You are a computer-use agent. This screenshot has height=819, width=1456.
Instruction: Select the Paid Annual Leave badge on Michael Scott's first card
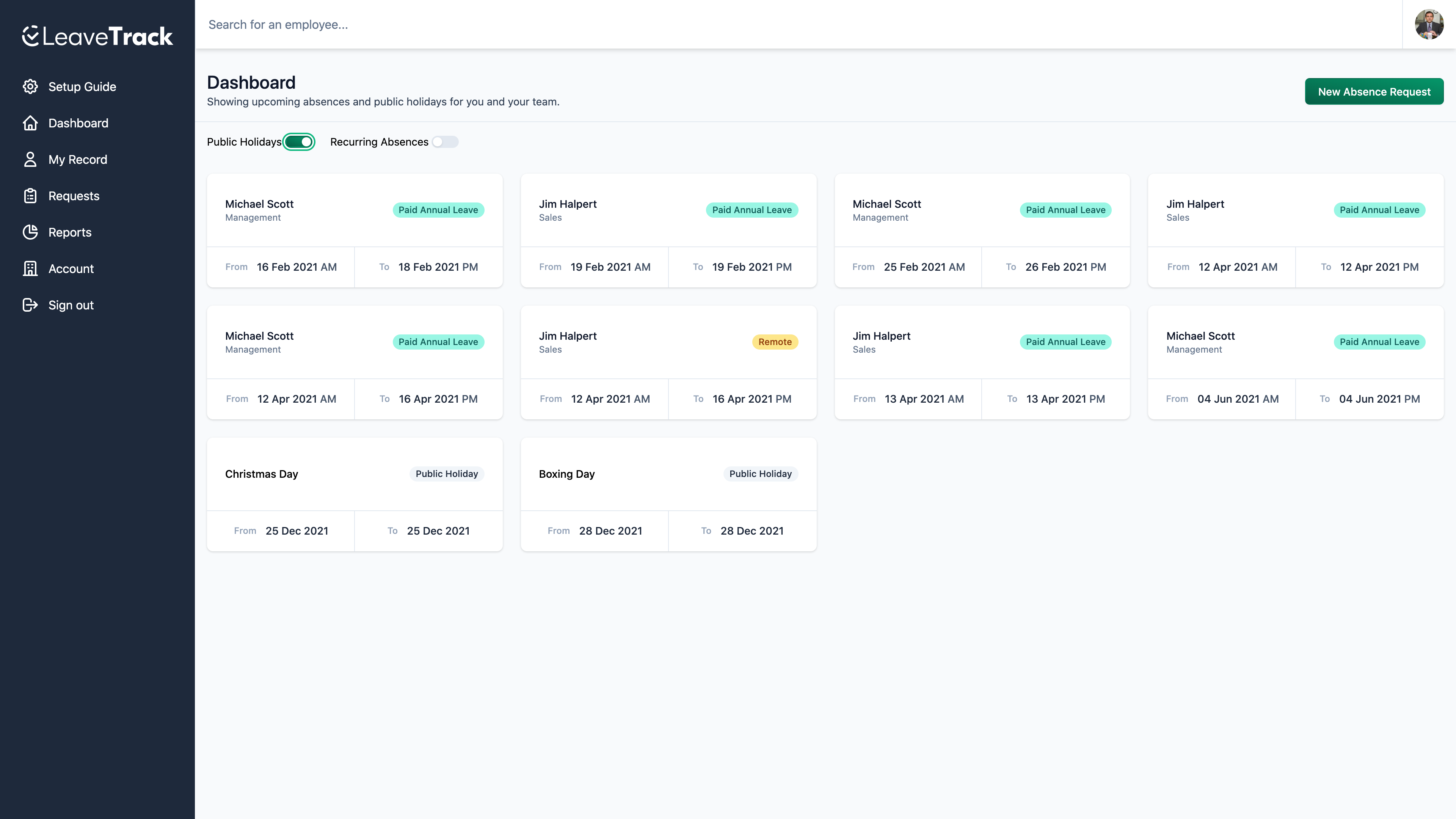tap(438, 210)
